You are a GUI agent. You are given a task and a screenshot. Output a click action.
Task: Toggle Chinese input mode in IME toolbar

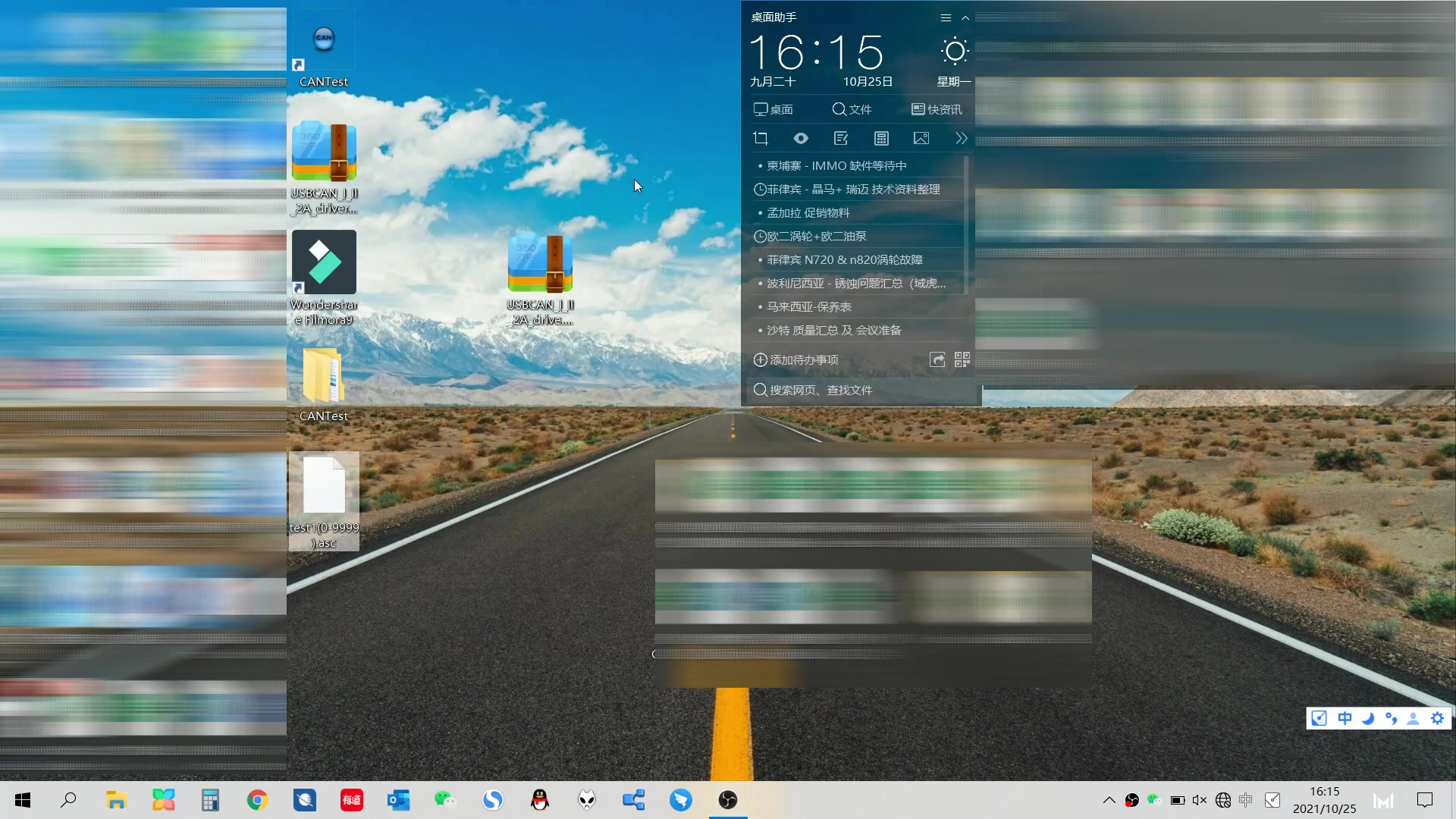coord(1345,718)
